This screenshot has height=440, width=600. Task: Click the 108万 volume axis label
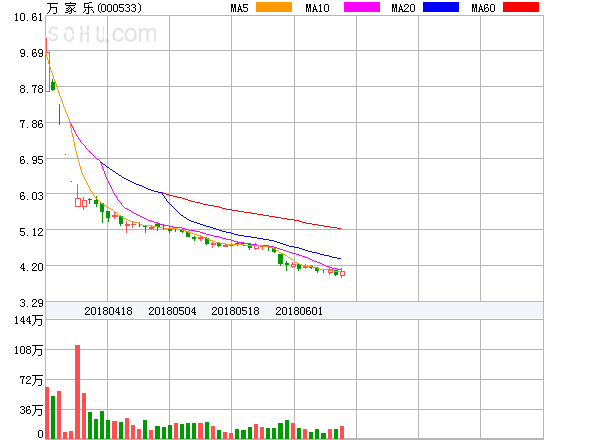[x=28, y=350]
